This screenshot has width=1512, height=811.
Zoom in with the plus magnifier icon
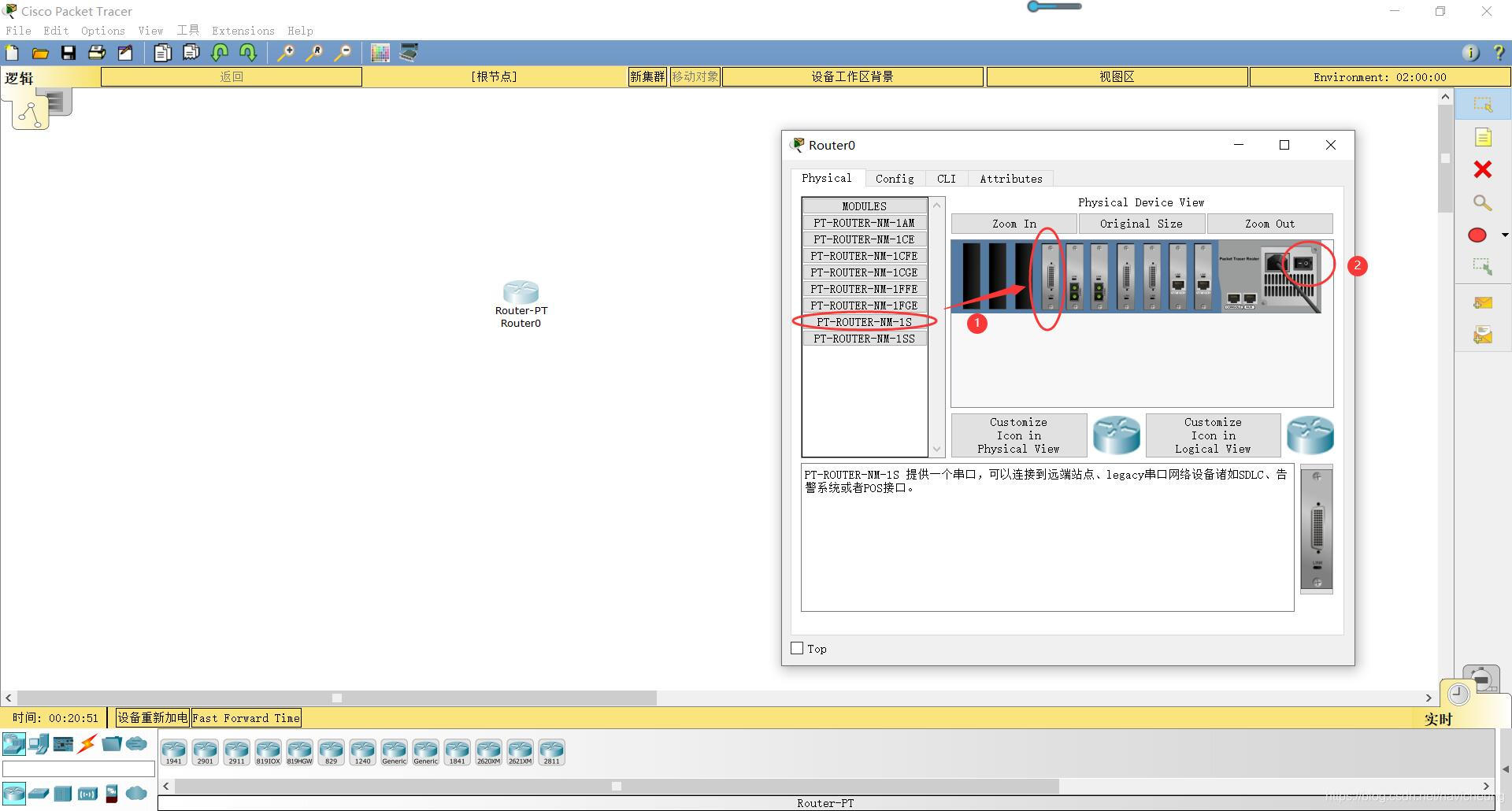[286, 53]
